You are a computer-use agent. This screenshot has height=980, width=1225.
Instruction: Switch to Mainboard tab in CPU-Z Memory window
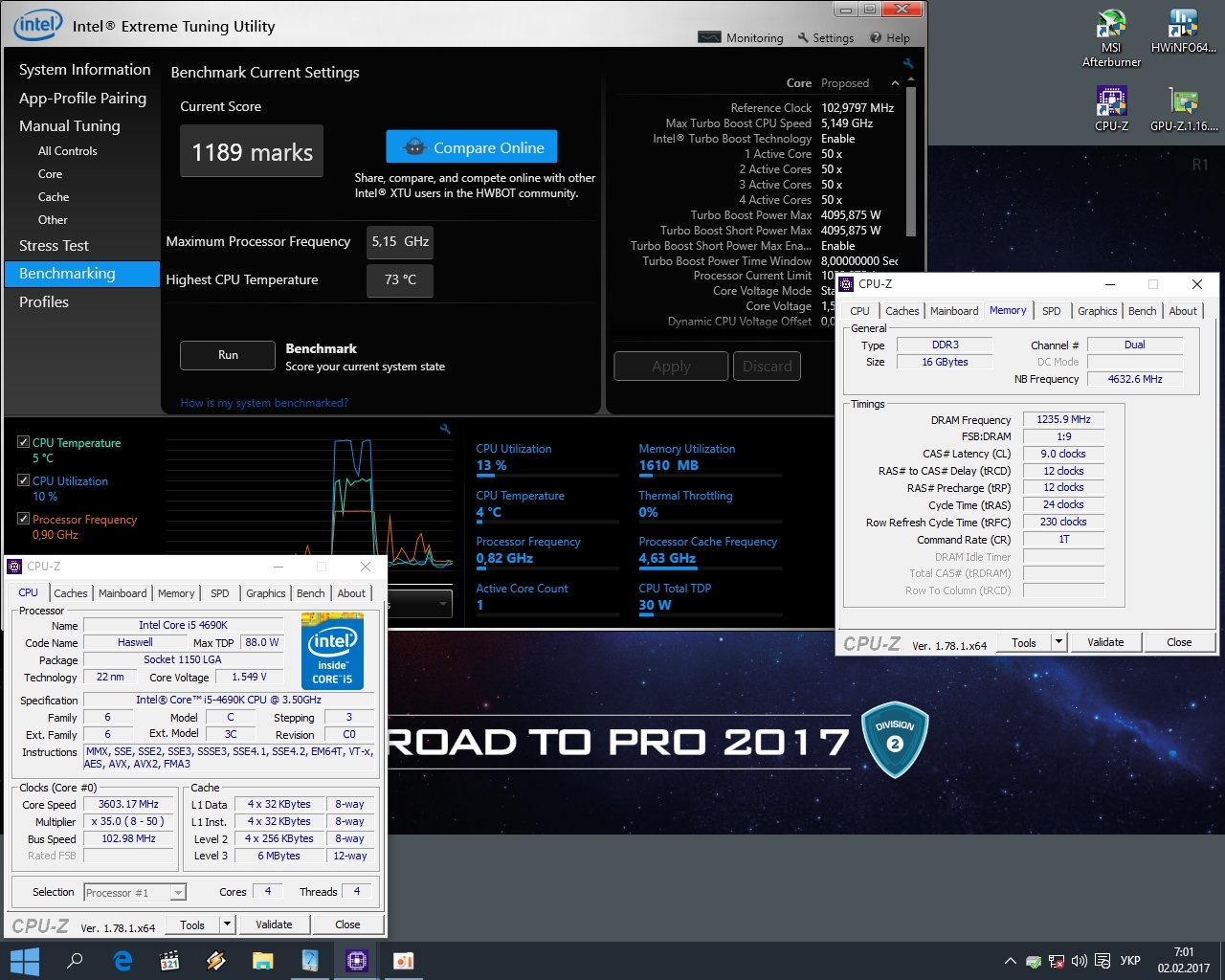(954, 311)
